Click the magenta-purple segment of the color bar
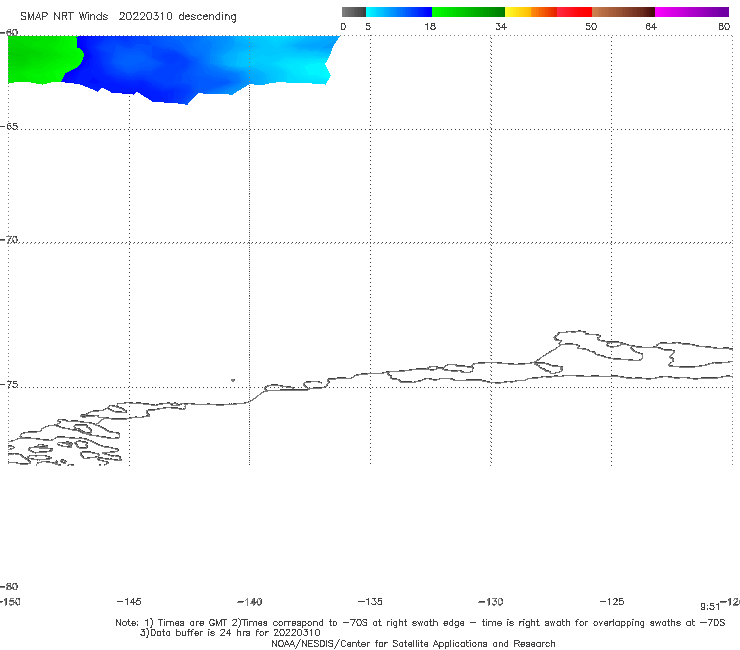 click(692, 12)
